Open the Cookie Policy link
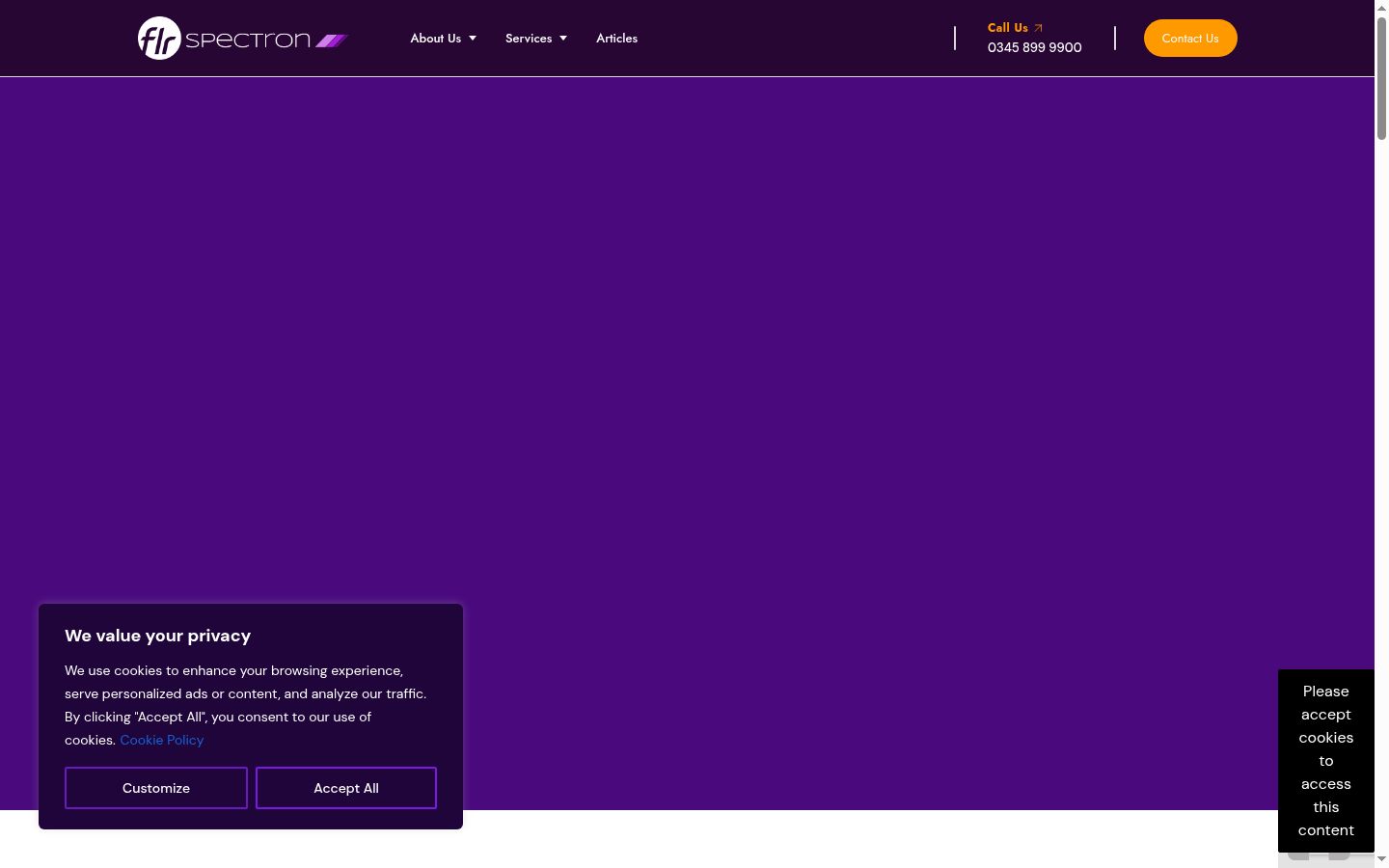 162,740
